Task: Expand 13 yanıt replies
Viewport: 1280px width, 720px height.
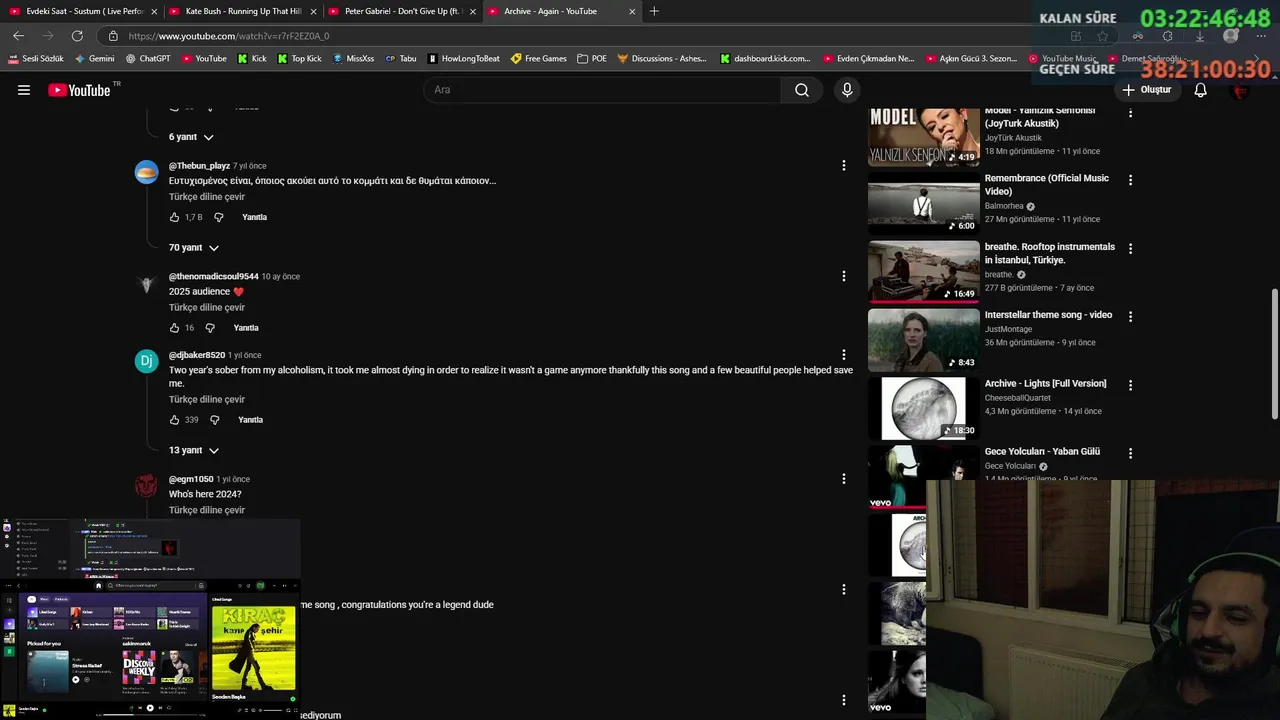Action: pyautogui.click(x=194, y=450)
